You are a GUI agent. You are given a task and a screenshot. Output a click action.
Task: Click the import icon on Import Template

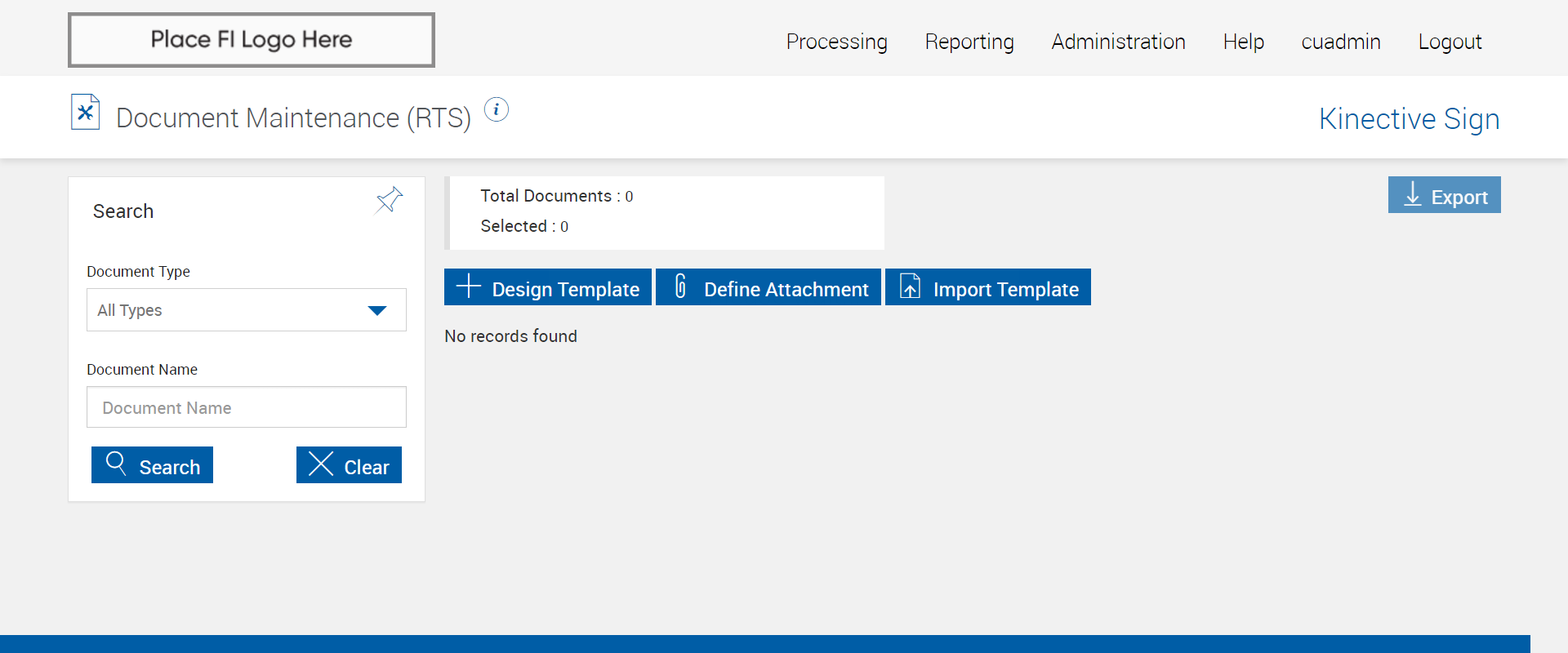pos(910,287)
